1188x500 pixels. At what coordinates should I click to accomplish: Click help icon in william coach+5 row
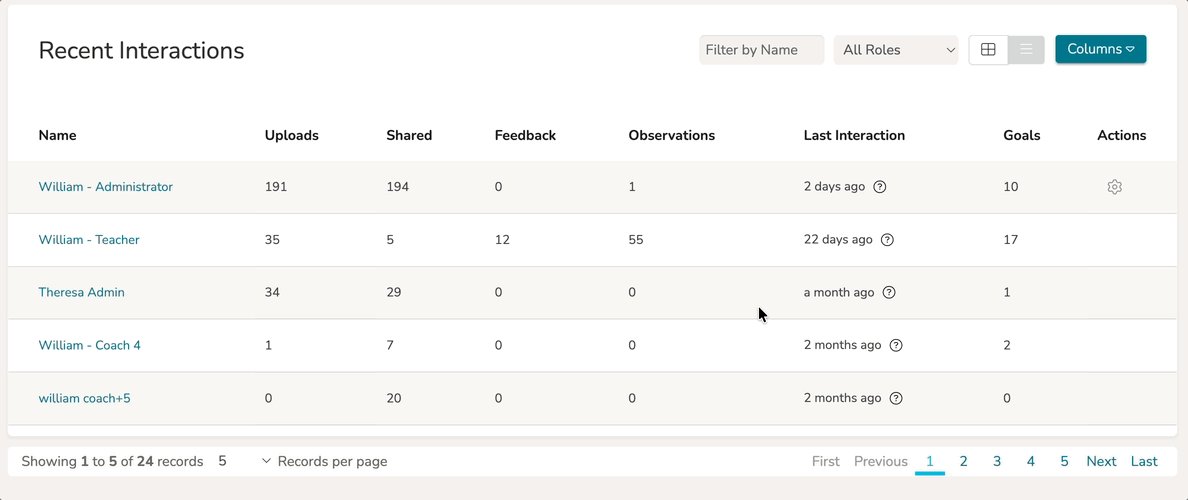point(896,398)
